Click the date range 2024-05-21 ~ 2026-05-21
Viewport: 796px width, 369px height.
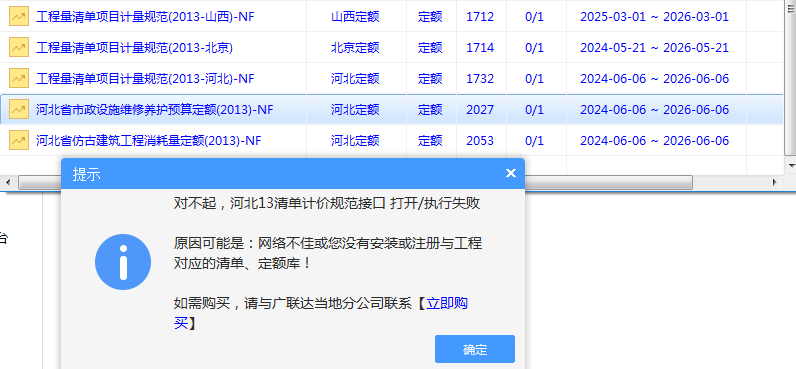654,48
